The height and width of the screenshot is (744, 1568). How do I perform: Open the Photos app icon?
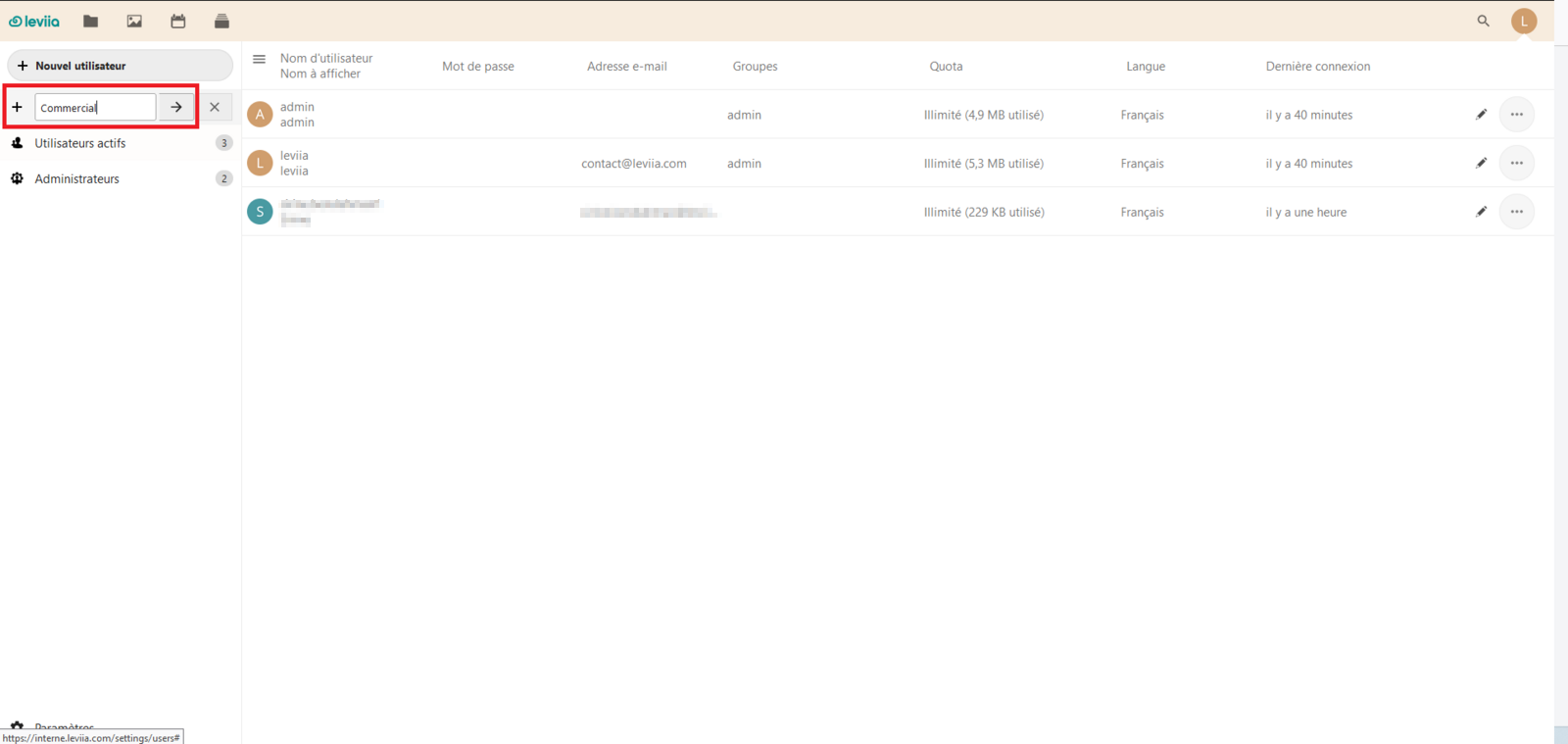click(x=134, y=22)
